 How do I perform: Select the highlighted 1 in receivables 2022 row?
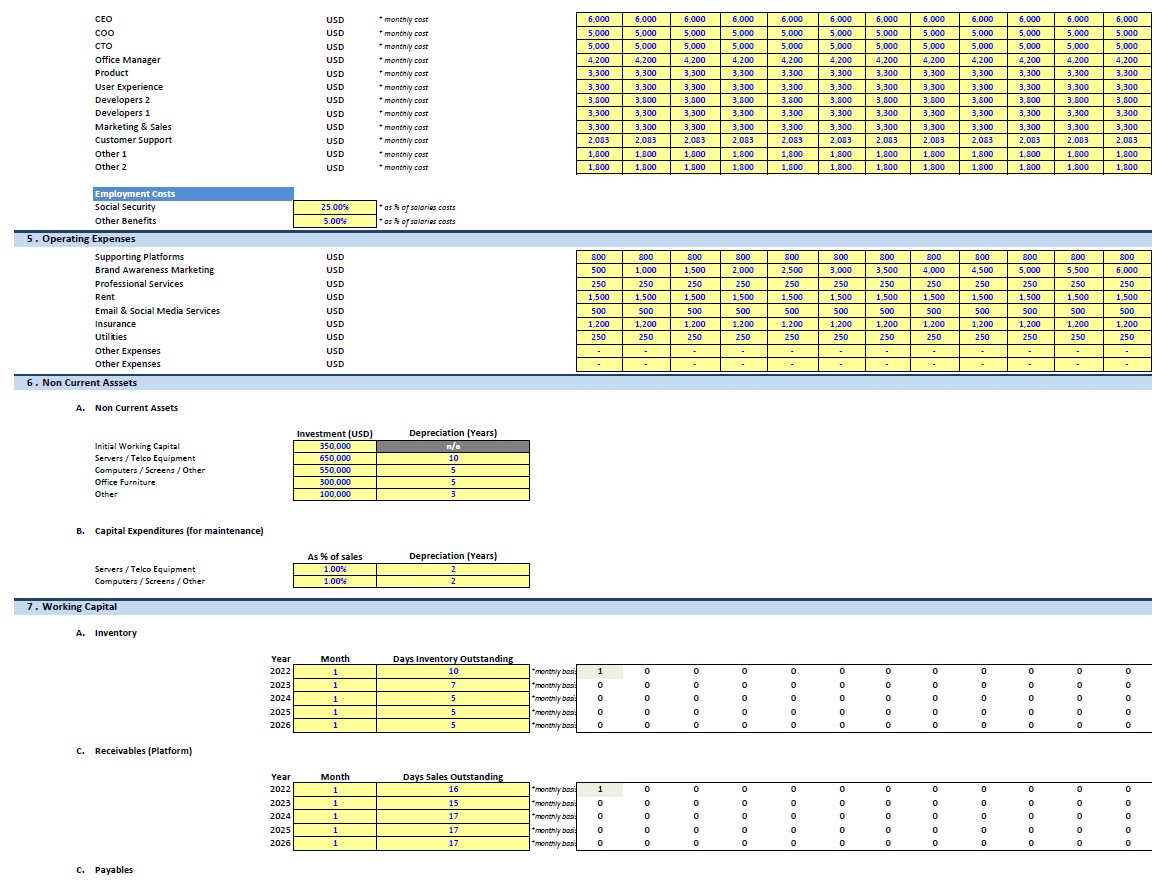599,790
